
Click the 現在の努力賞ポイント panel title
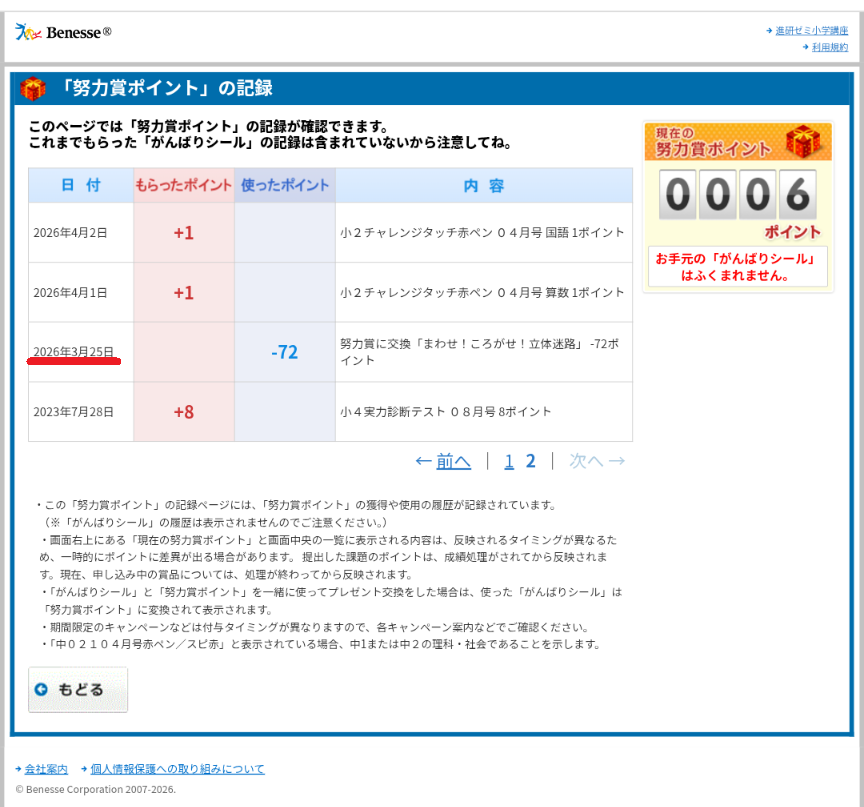pyautogui.click(x=713, y=142)
